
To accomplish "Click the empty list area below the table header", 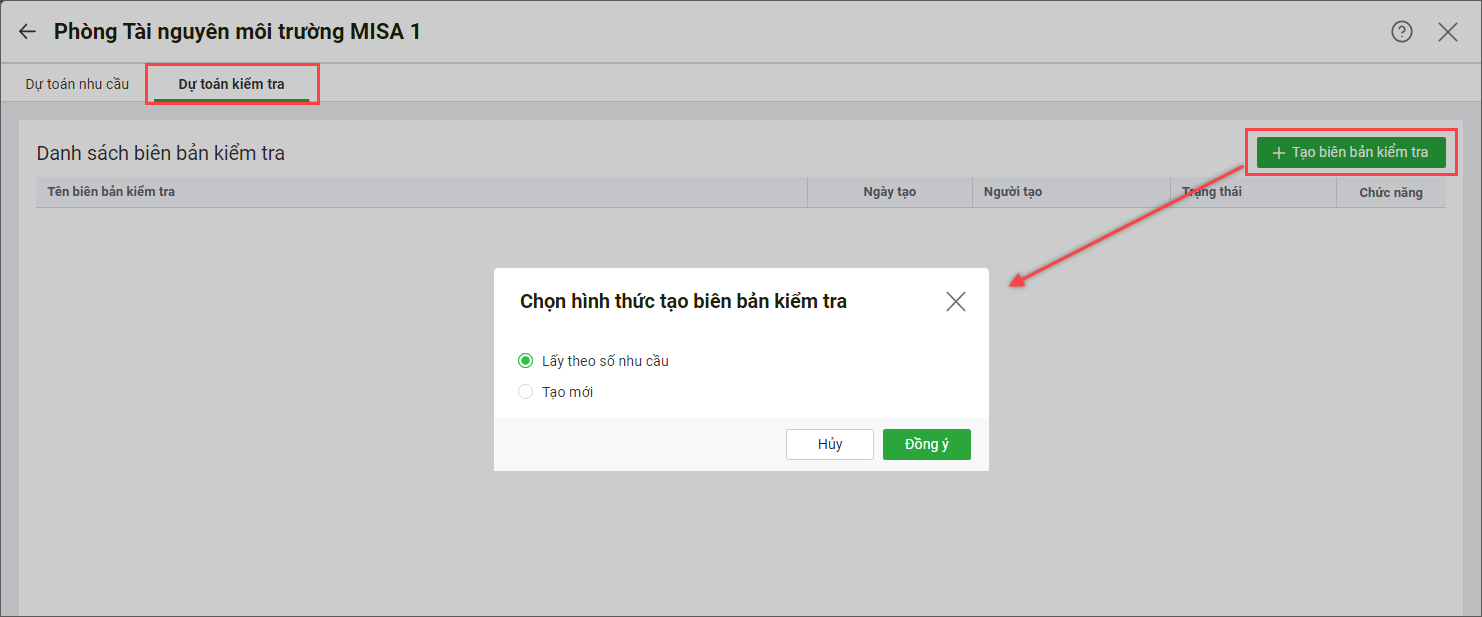I will [x=250, y=400].
